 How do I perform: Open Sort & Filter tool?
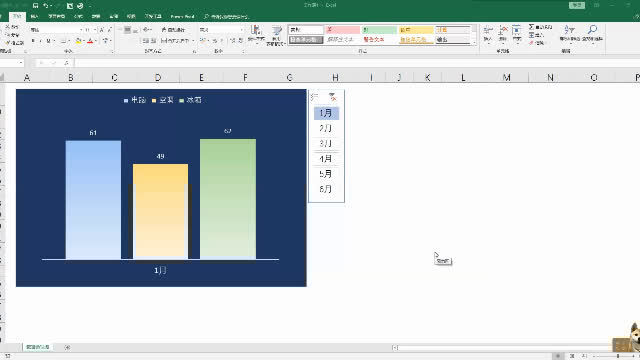tap(569, 34)
